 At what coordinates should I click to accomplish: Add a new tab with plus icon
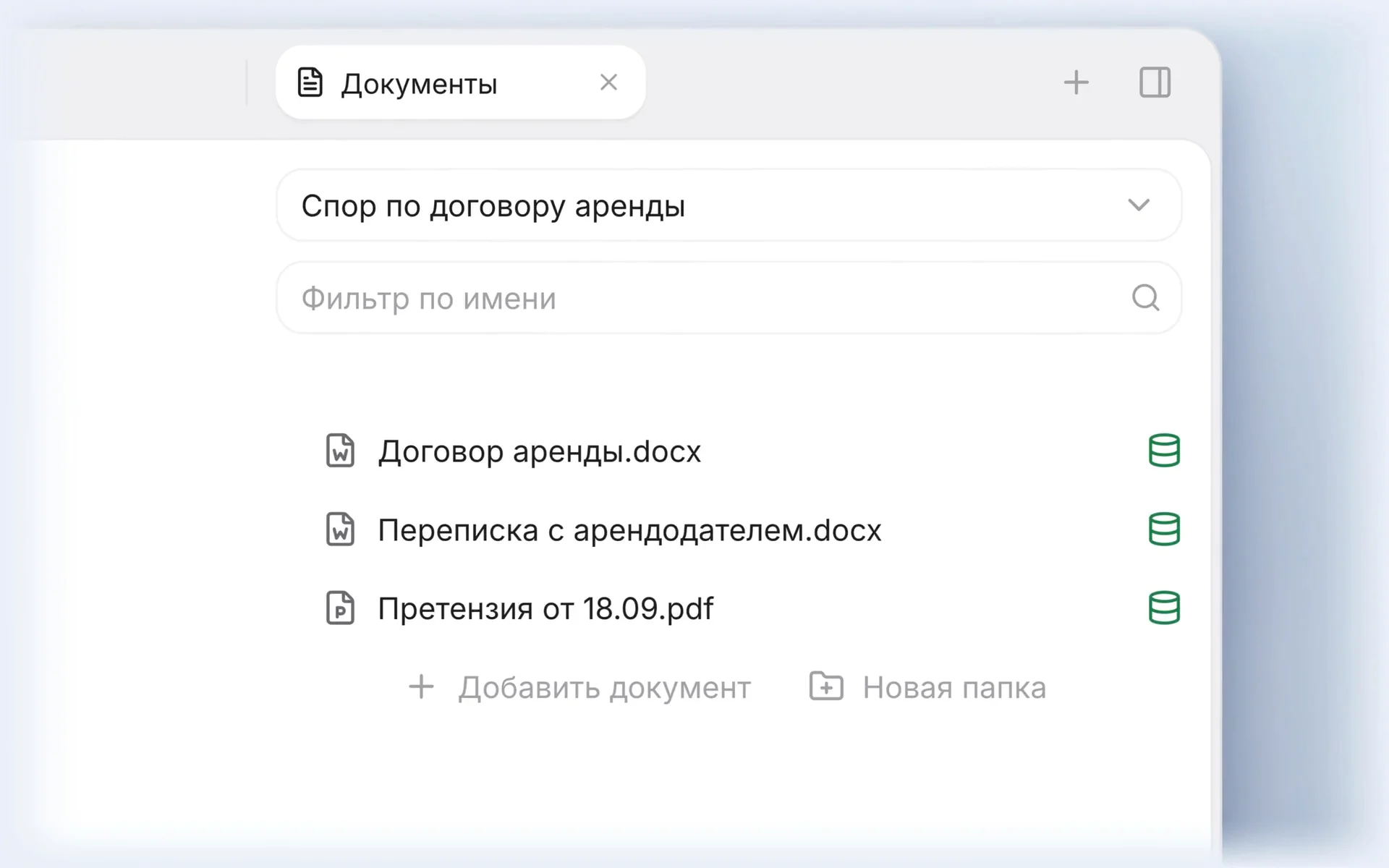coord(1076,82)
